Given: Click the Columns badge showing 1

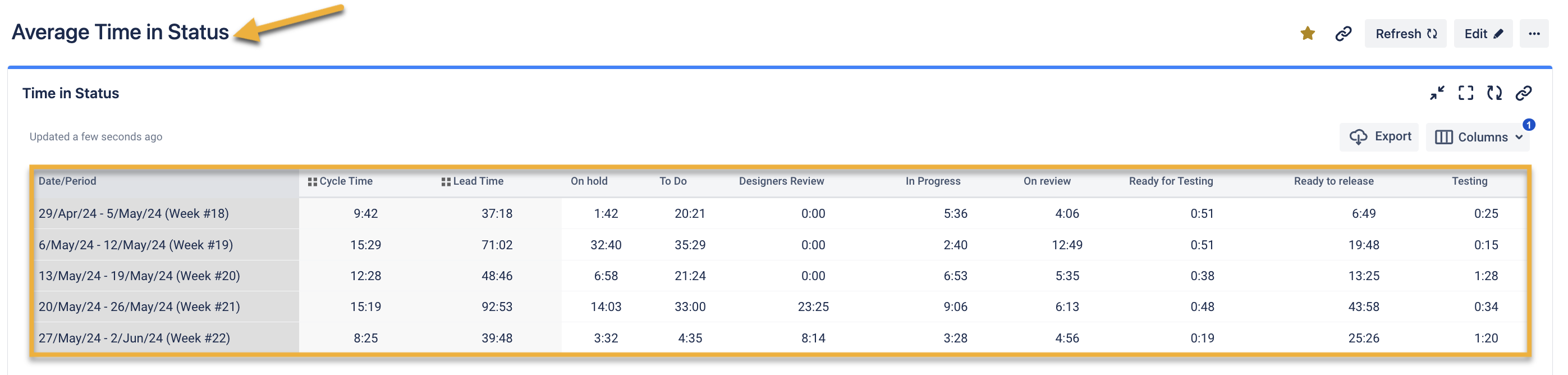Looking at the screenshot, I should [1528, 125].
